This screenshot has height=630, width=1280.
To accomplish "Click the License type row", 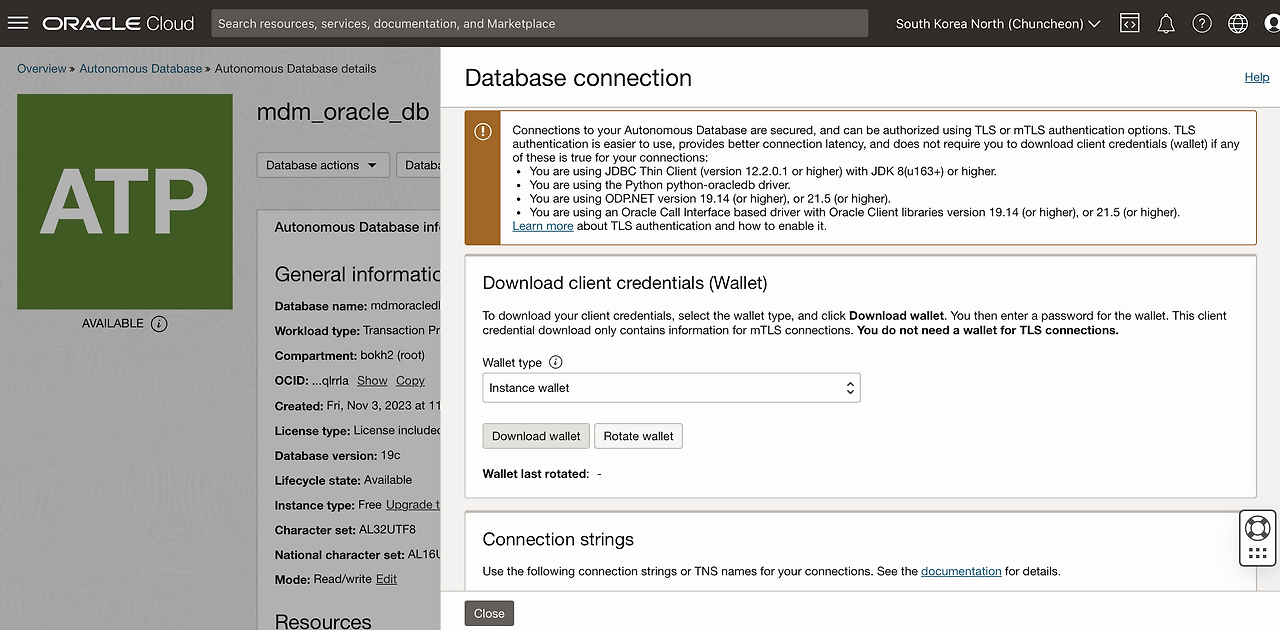I will click(357, 430).
